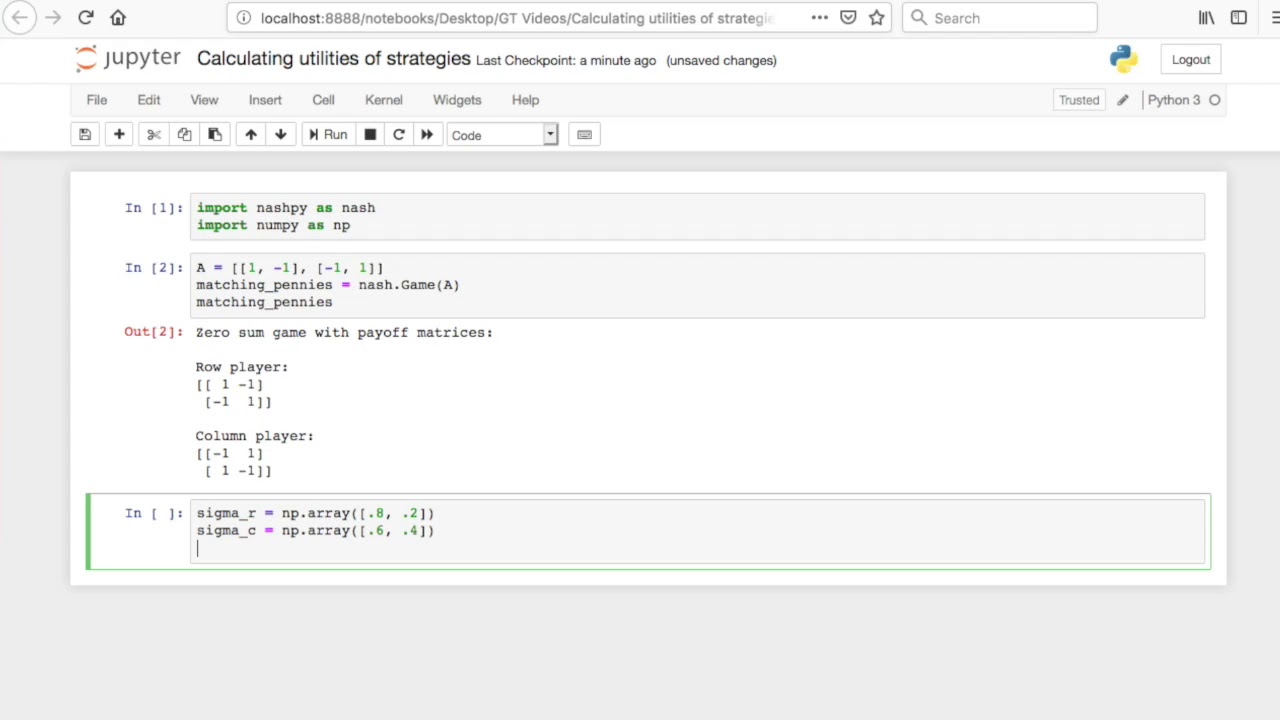
Task: Insert cell below with the plus icon
Action: 119,135
